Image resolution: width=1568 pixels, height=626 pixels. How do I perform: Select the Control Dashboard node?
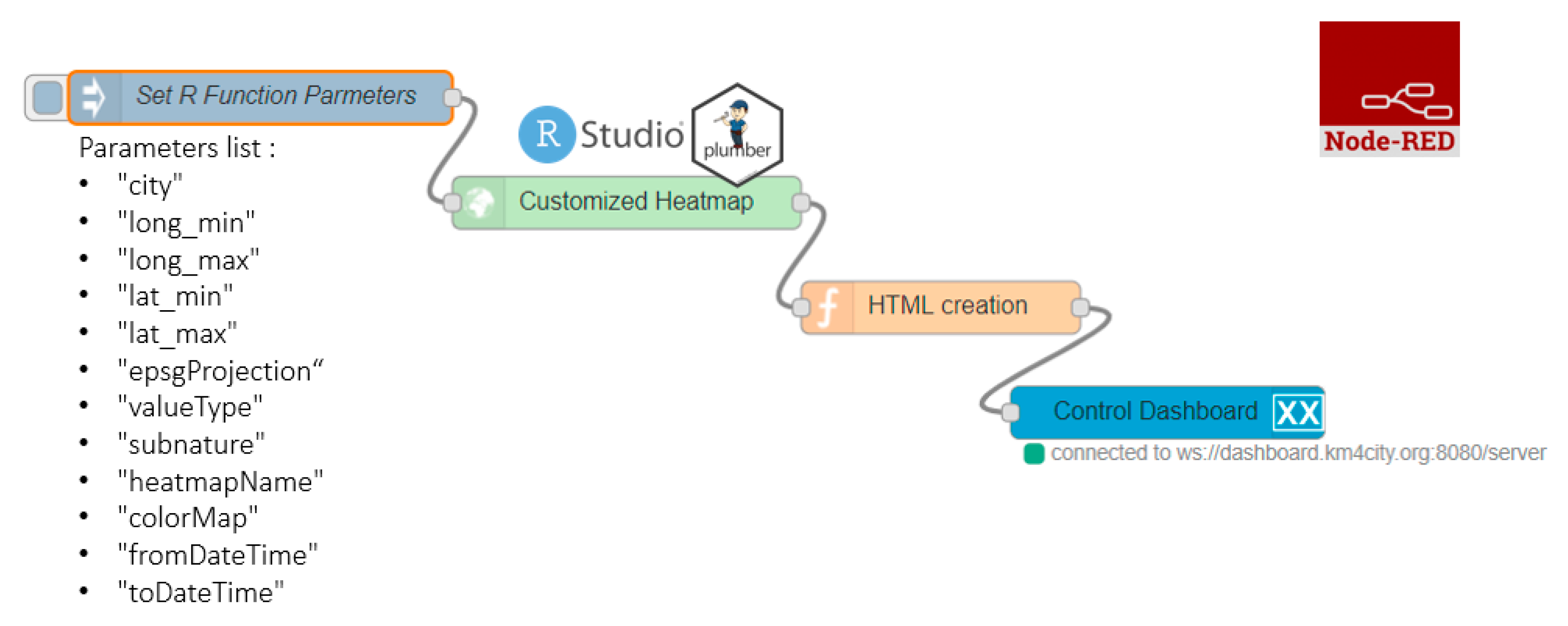coord(1155,412)
